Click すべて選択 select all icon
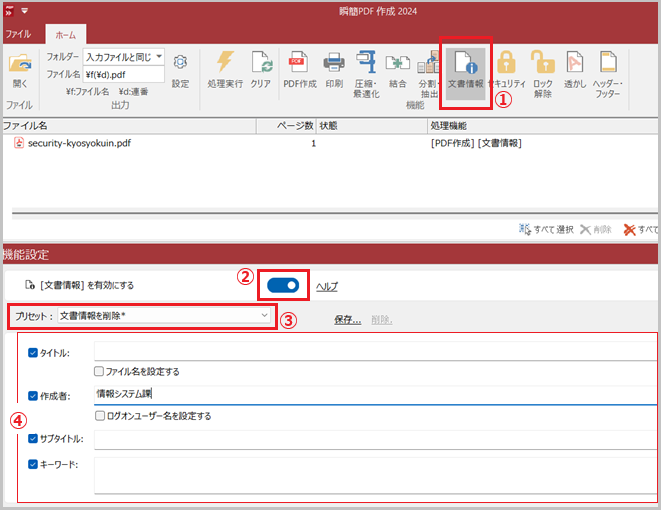Viewport: 661px width, 510px height. coord(524,229)
